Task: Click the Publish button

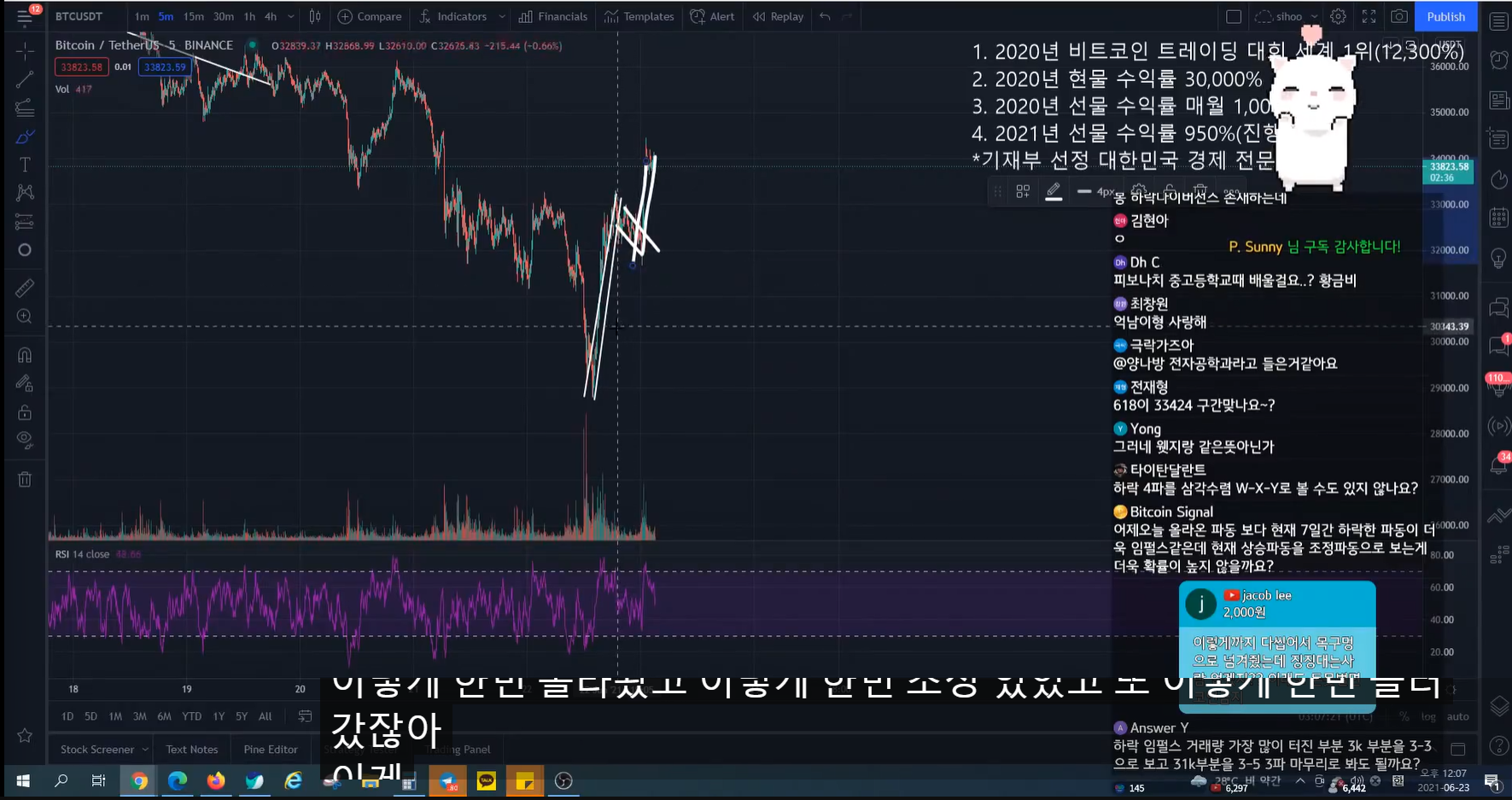Action: 1445,16
